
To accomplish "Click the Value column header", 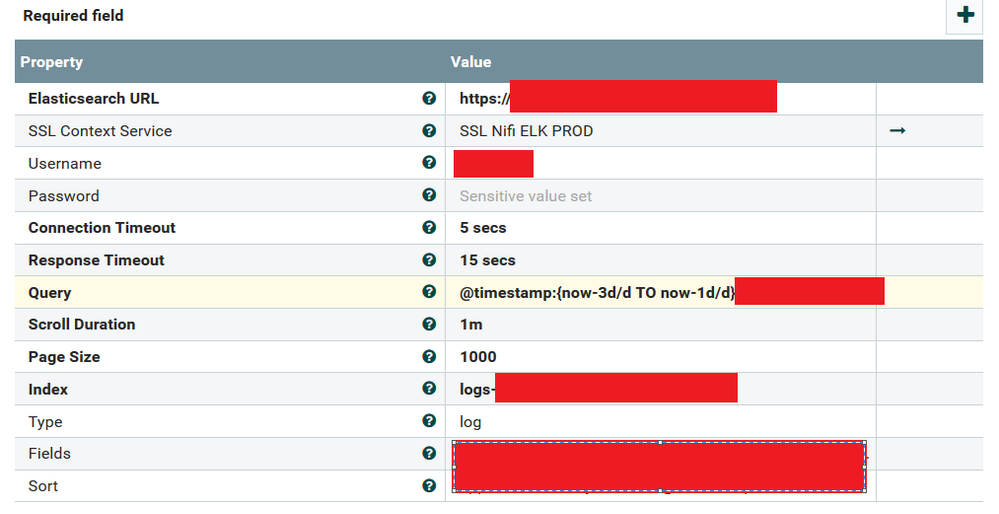I will click(471, 62).
